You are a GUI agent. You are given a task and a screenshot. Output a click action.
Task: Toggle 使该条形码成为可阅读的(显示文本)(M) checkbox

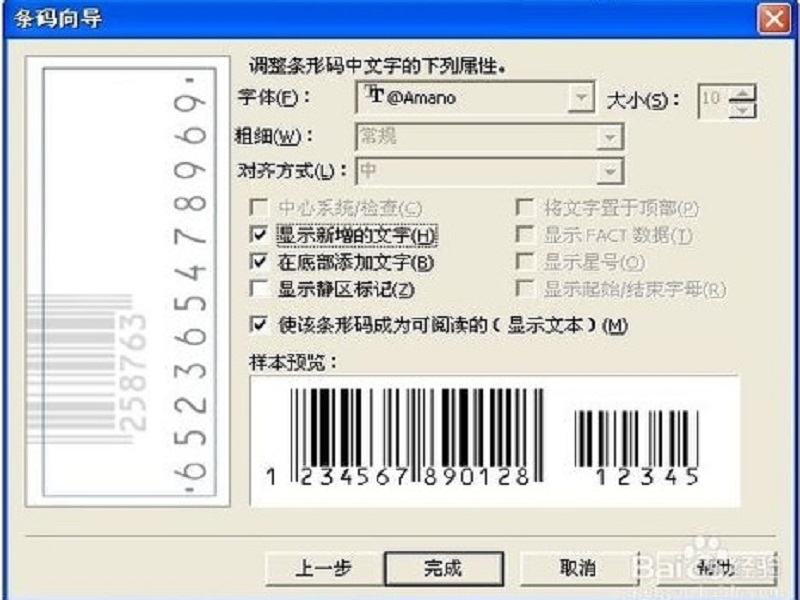pyautogui.click(x=259, y=324)
